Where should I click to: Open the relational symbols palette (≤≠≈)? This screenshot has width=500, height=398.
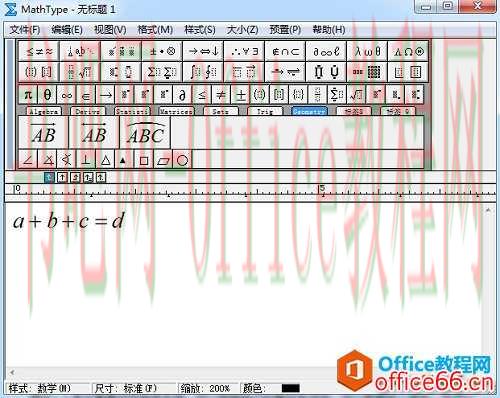[39, 51]
